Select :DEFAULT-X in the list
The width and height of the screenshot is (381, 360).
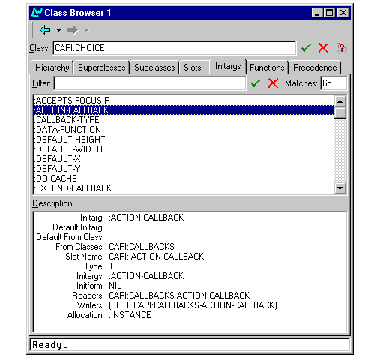click(184, 159)
